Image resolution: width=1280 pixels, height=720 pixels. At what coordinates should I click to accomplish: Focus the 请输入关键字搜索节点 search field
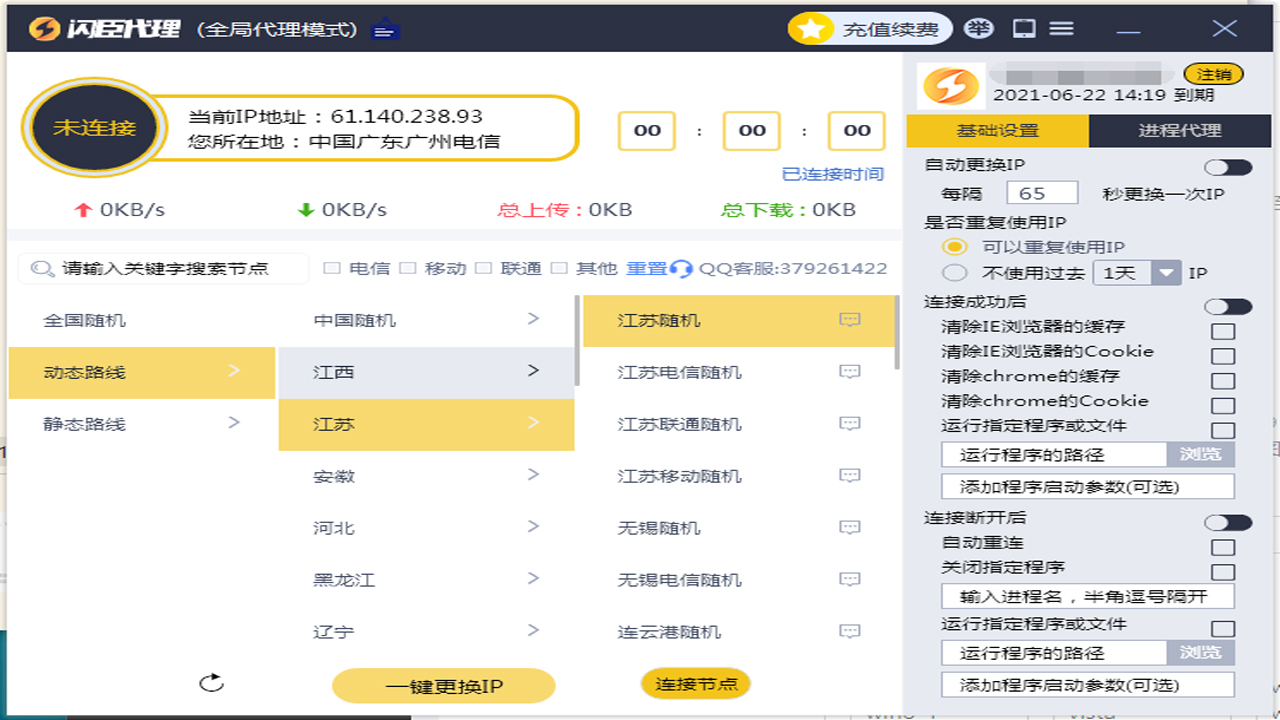tap(164, 268)
